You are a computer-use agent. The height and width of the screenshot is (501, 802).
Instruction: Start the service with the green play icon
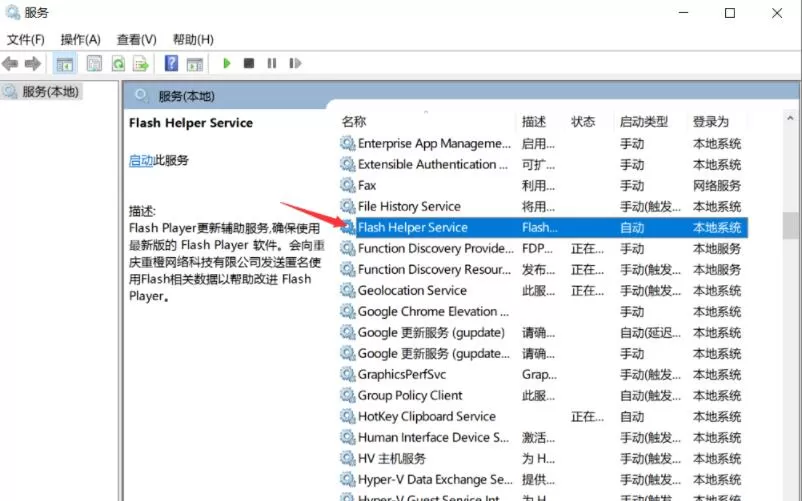(227, 63)
